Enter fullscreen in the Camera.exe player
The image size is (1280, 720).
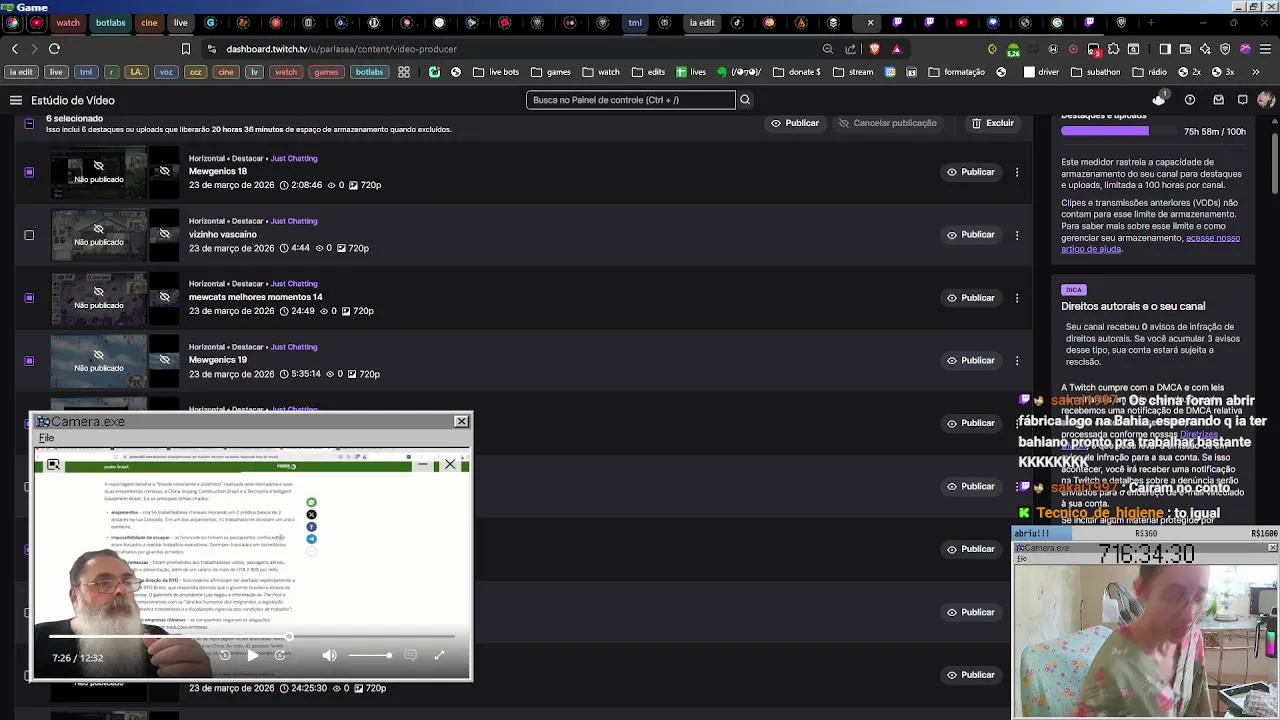[x=439, y=655]
